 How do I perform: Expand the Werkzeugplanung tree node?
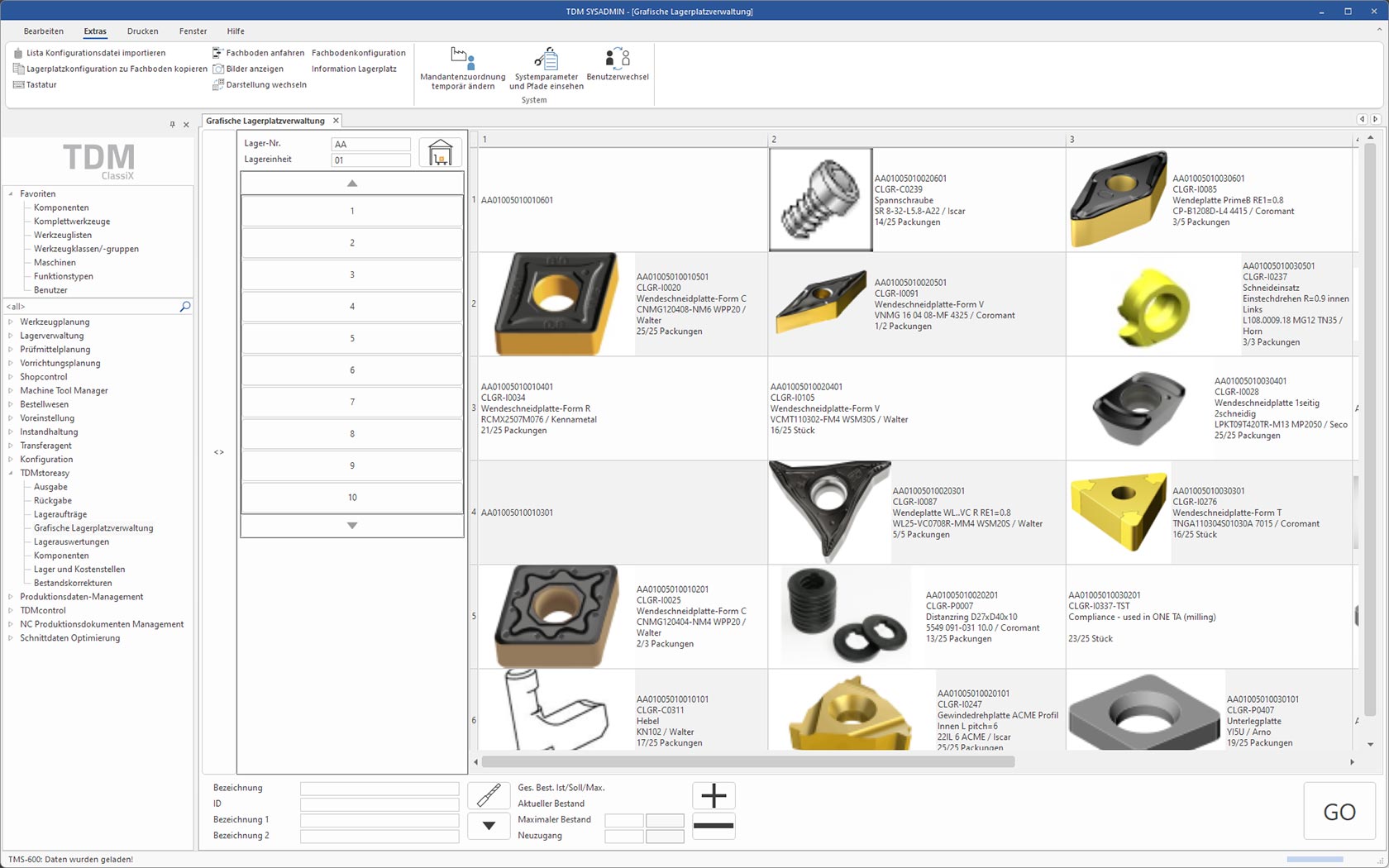tap(11, 322)
